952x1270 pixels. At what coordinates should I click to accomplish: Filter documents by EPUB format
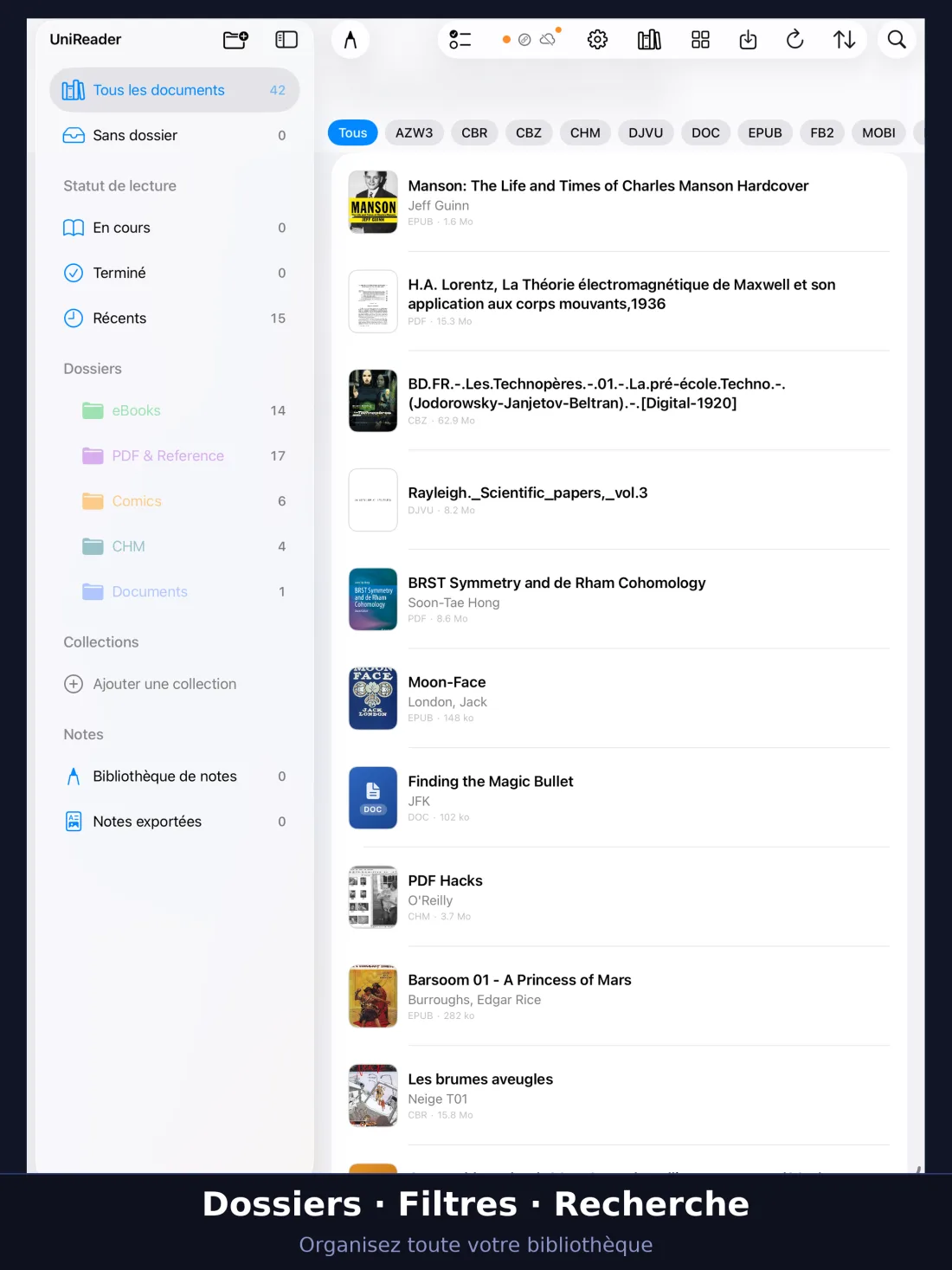[x=765, y=132]
